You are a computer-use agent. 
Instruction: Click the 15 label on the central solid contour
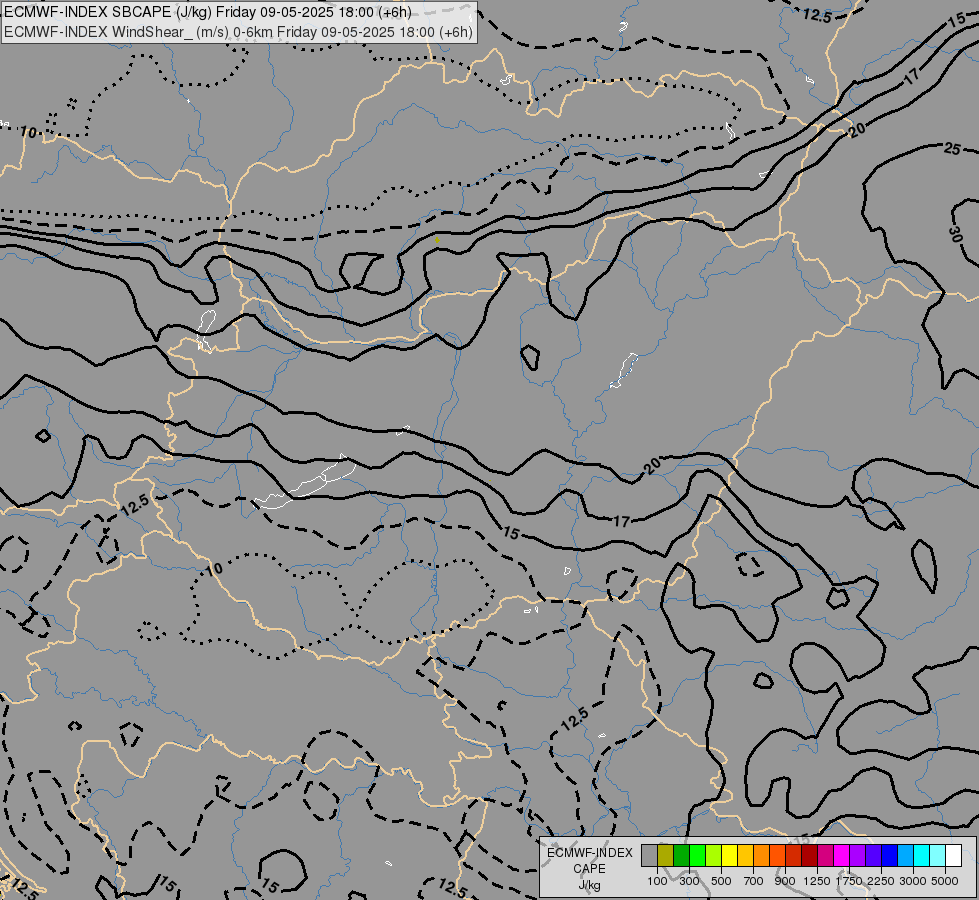(511, 533)
